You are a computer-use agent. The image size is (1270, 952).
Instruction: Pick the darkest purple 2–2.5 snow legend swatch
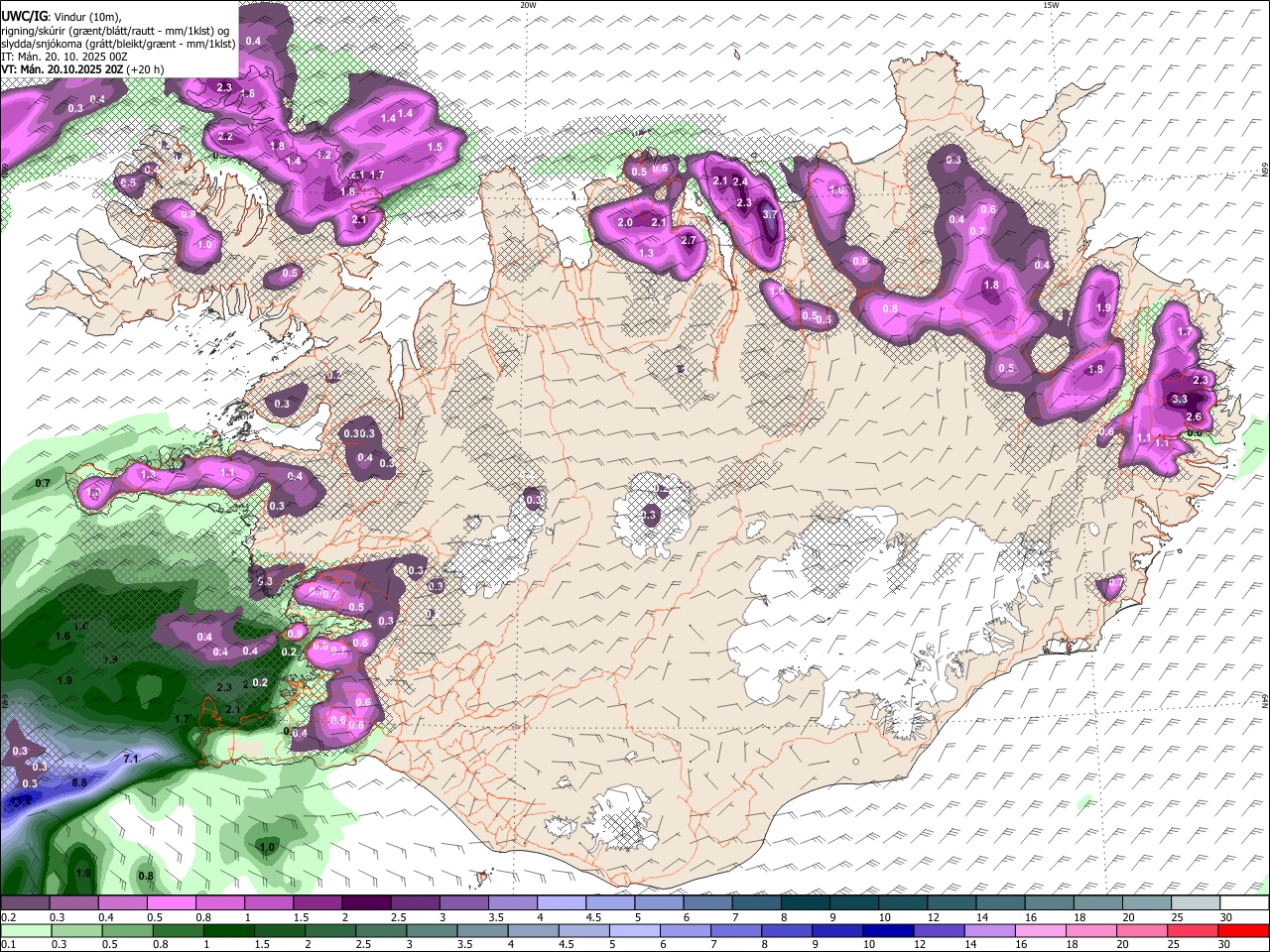(x=366, y=903)
